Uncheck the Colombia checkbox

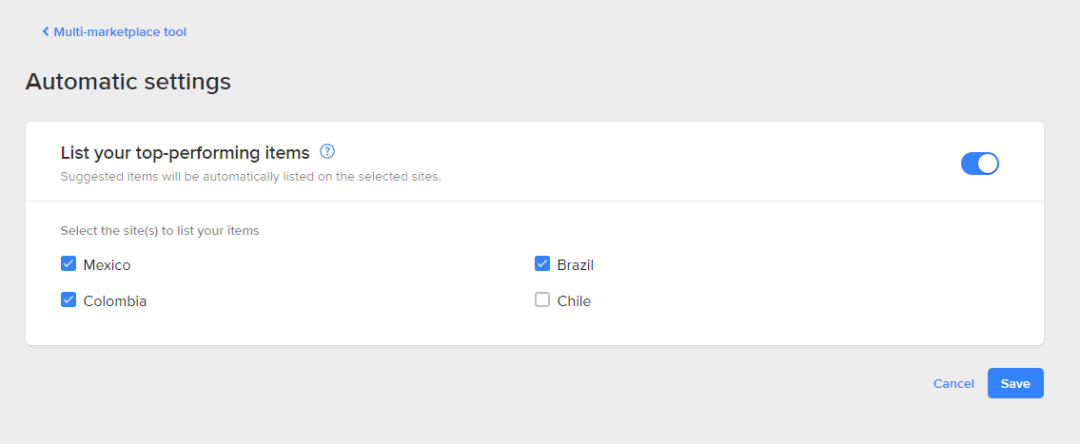point(69,299)
